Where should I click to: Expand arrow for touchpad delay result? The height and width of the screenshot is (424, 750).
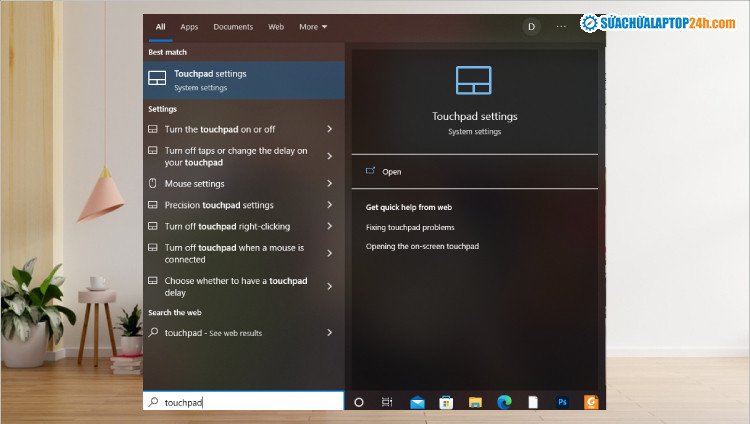click(x=330, y=286)
